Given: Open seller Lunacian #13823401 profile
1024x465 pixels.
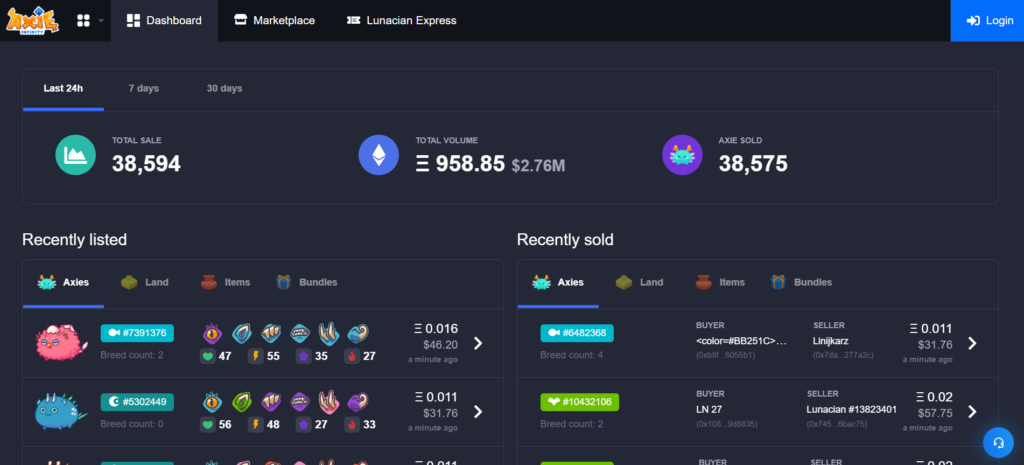Looking at the screenshot, I should pos(851,409).
